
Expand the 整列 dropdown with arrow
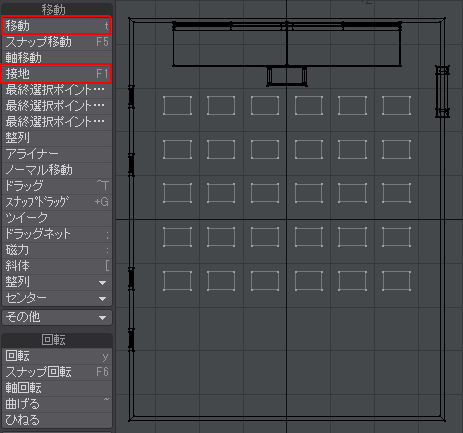click(57, 282)
